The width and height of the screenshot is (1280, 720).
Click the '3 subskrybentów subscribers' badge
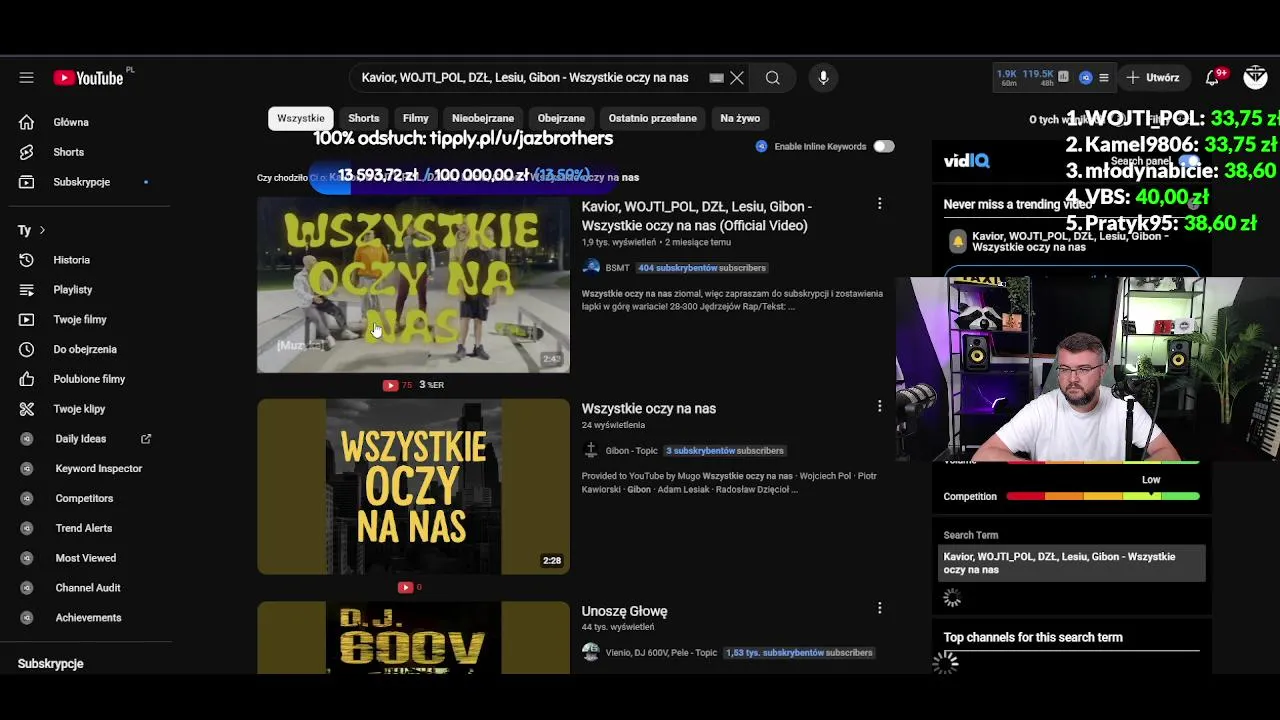pyautogui.click(x=725, y=450)
